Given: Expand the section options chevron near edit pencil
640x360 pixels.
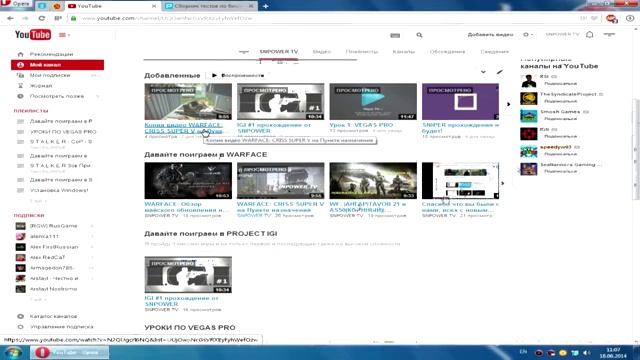Looking at the screenshot, I should tap(483, 72).
